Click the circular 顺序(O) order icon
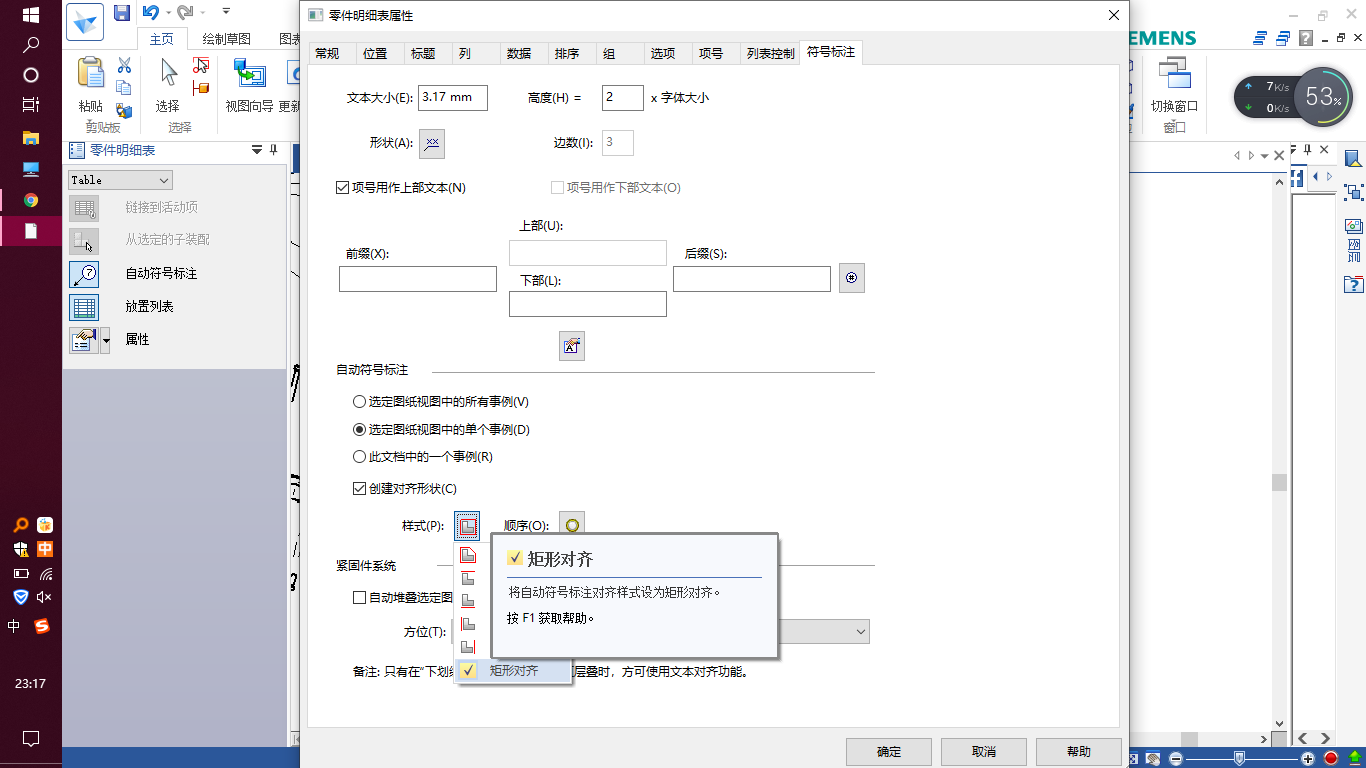1366x768 pixels. 571,524
